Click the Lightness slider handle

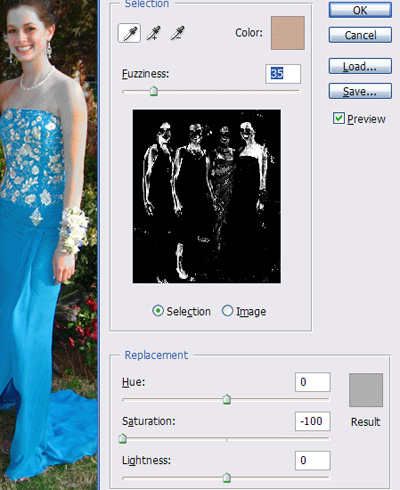tap(227, 478)
